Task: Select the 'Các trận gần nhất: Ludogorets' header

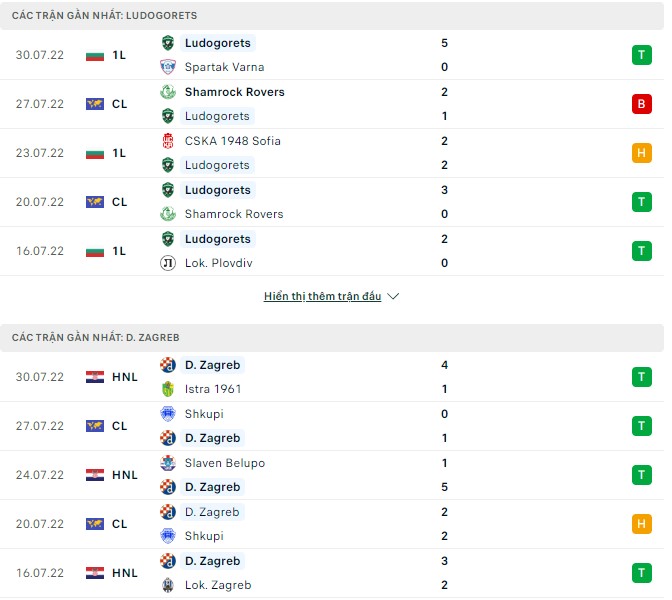Action: coord(104,16)
